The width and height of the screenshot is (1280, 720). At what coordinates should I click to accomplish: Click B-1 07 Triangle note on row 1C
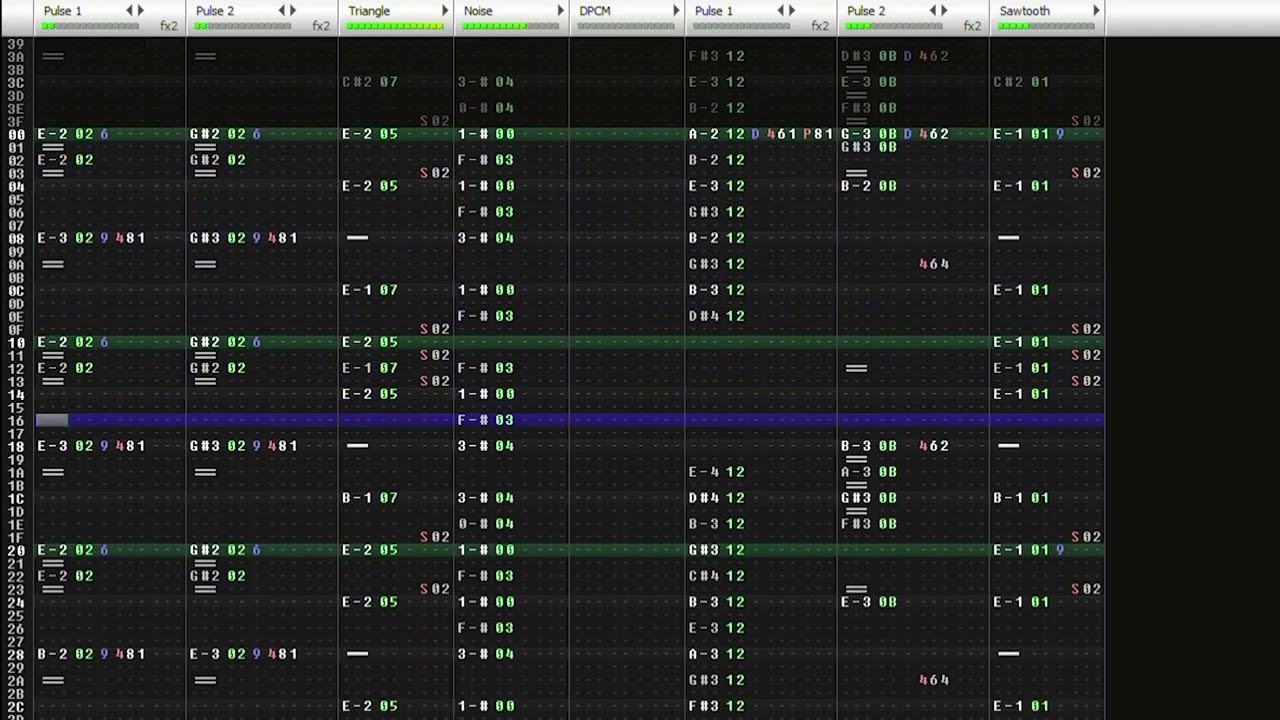coord(370,498)
